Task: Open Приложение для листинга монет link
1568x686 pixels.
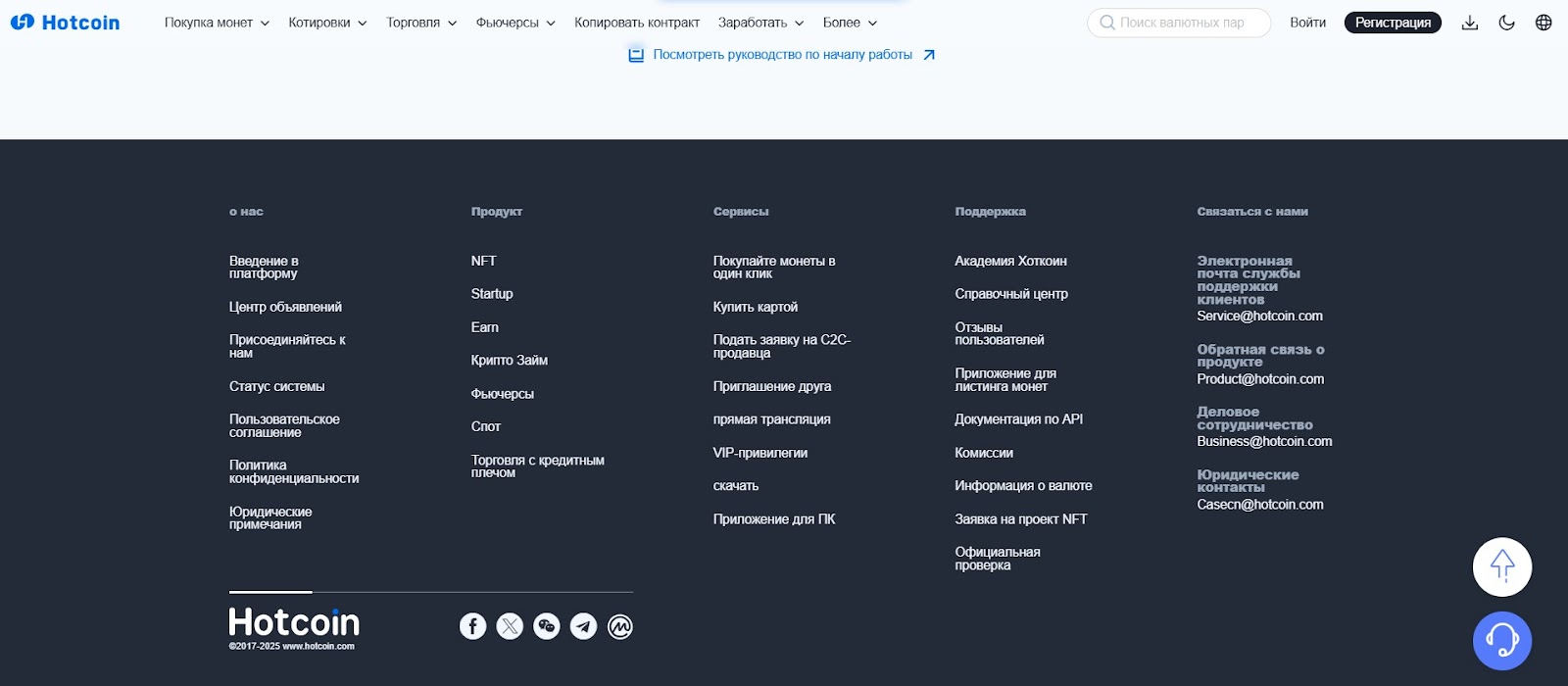Action: click(1005, 380)
